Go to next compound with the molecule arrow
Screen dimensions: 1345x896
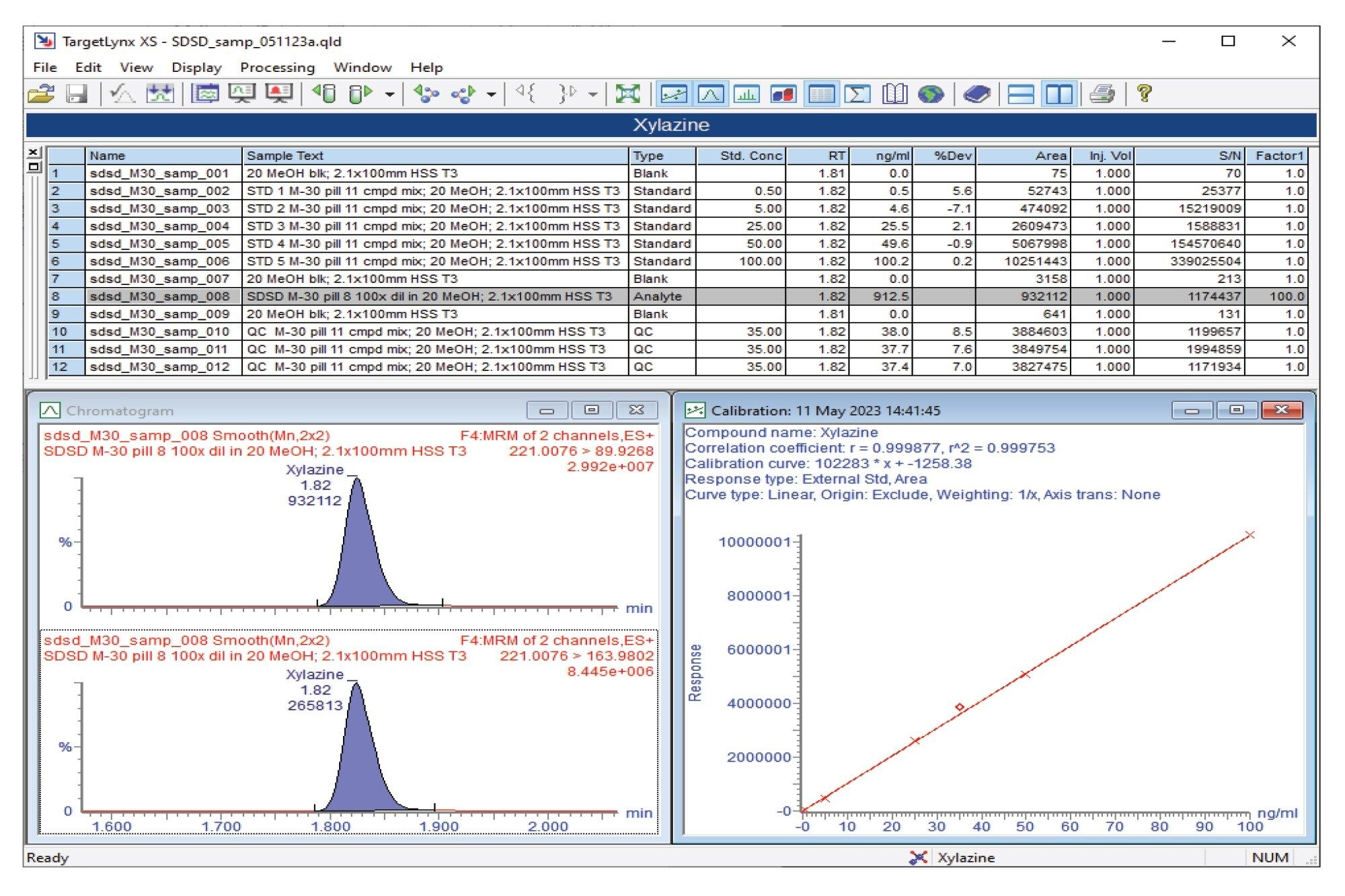point(463,94)
